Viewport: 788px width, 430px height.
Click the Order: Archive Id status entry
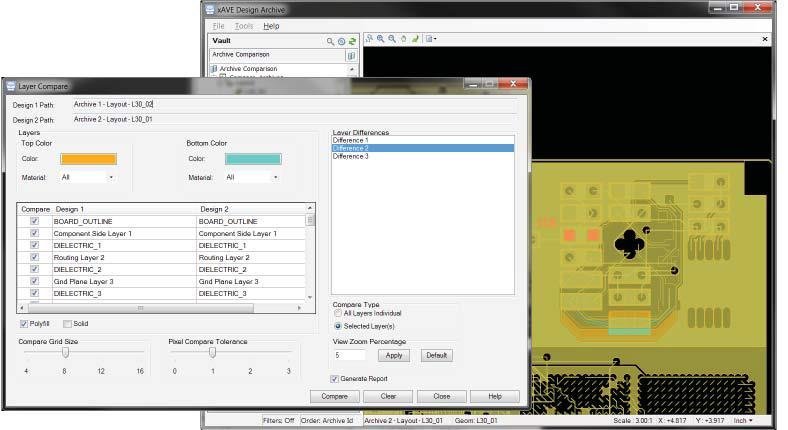(327, 421)
